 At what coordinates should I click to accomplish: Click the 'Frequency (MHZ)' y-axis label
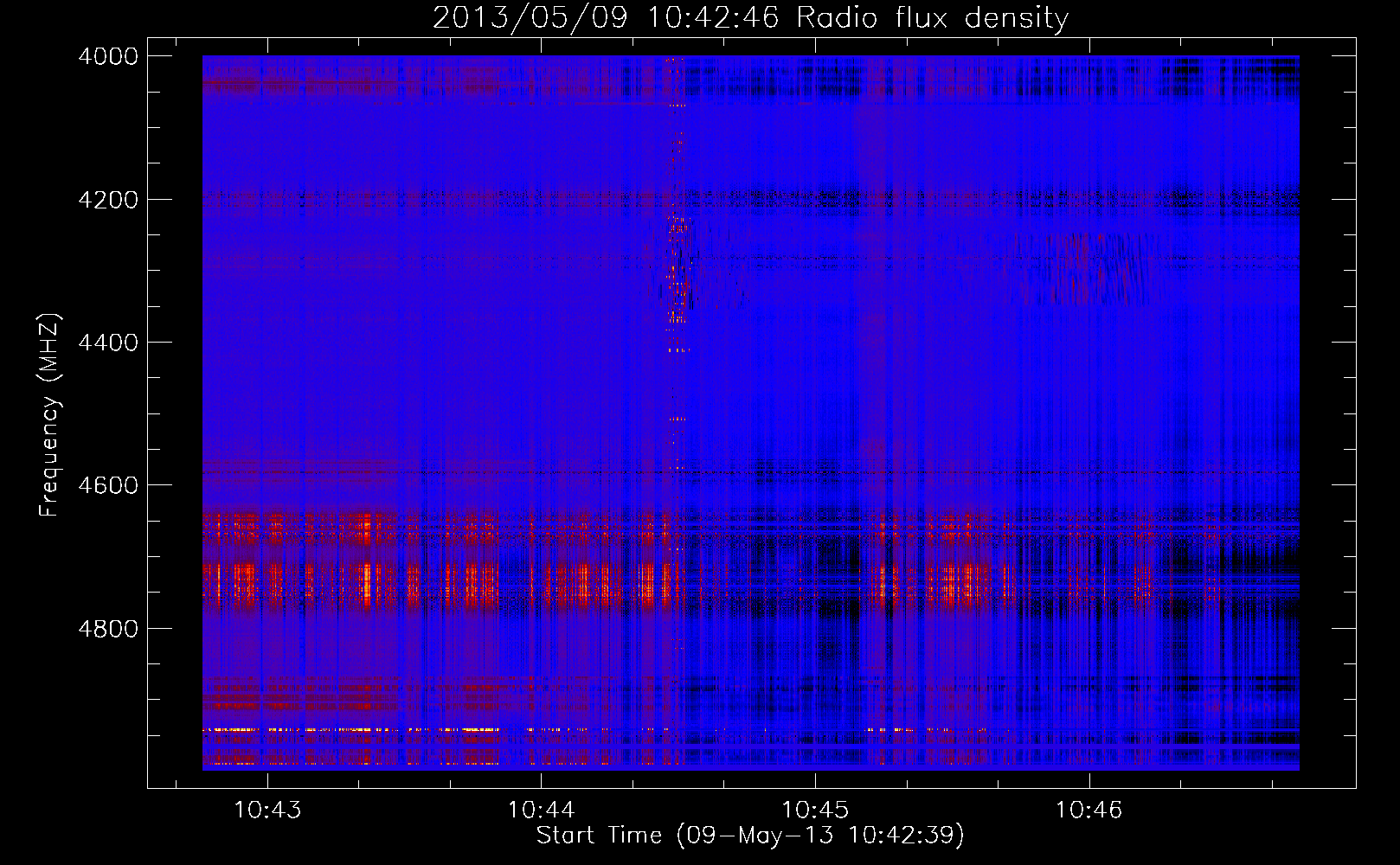(x=49, y=414)
